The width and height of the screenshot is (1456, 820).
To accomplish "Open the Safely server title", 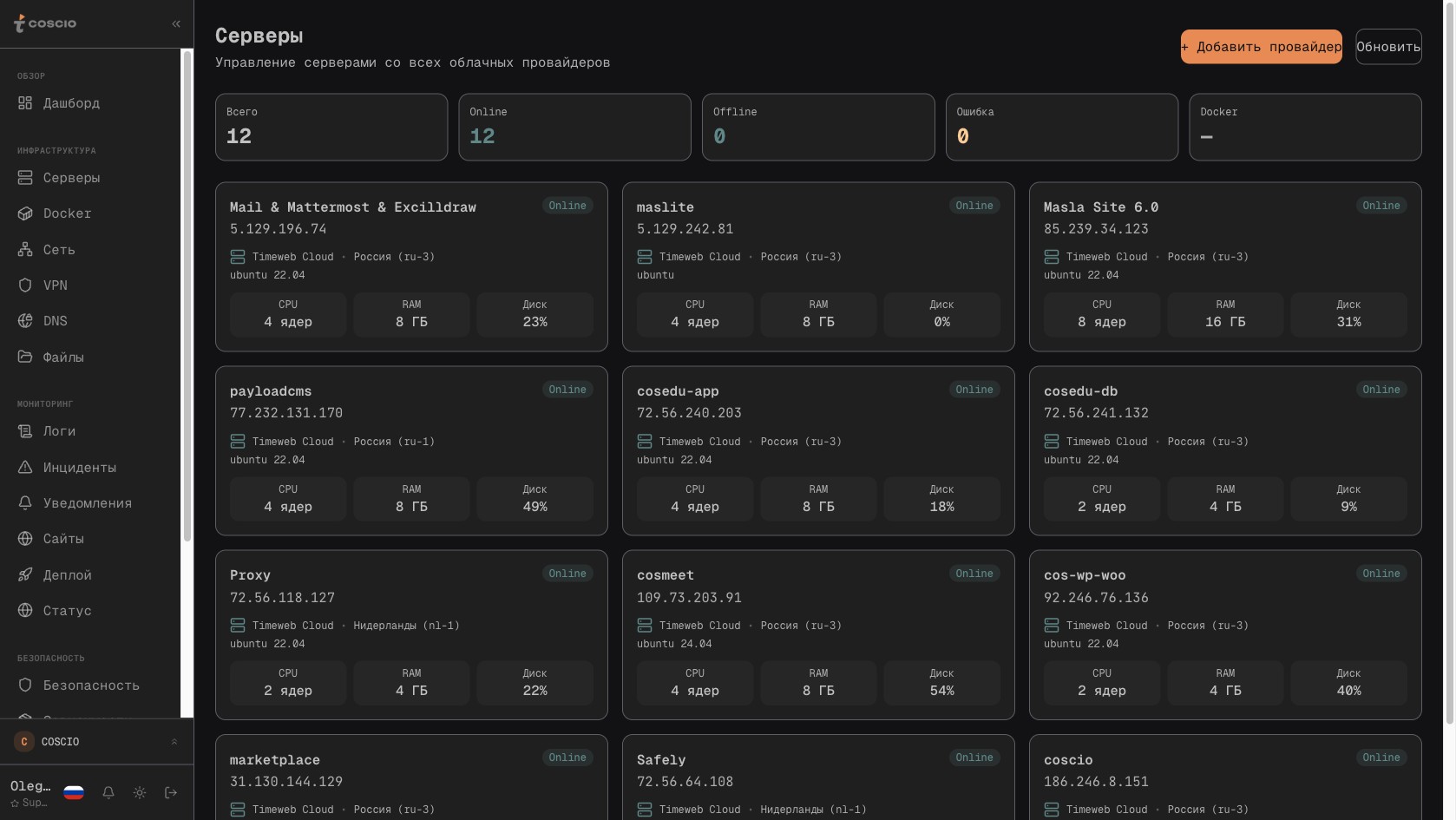I will (x=661, y=760).
